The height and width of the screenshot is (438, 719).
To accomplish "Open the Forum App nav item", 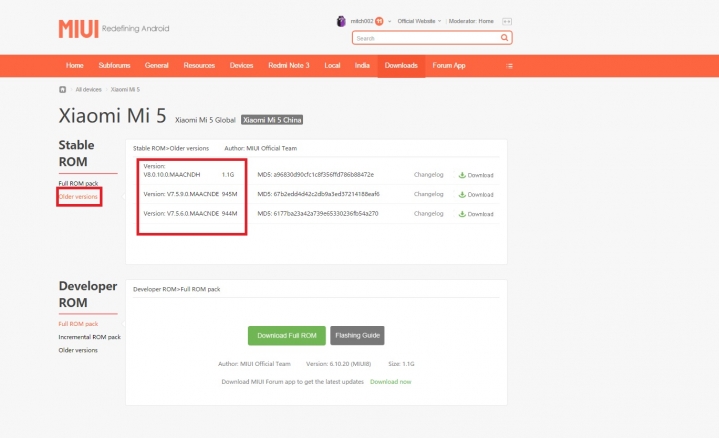I will point(449,66).
